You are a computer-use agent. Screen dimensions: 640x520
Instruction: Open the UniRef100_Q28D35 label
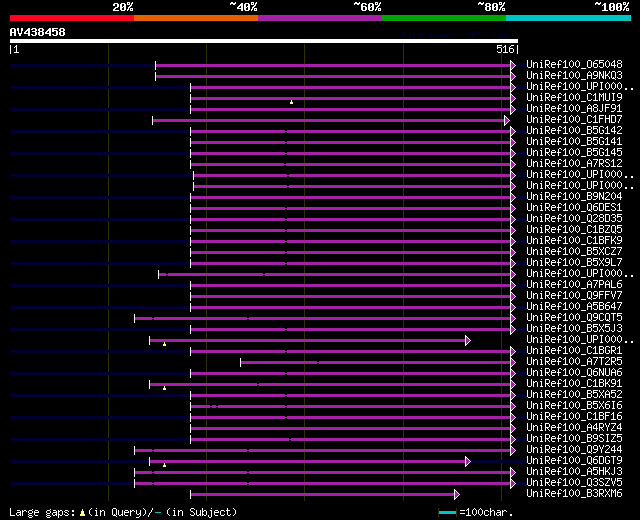coord(574,219)
